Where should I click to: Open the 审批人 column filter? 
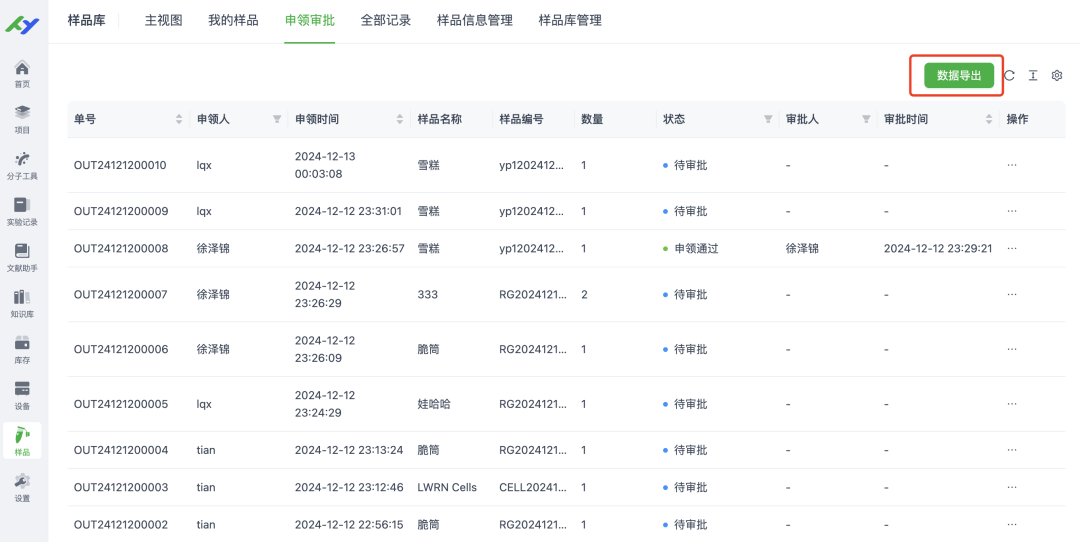click(x=866, y=119)
